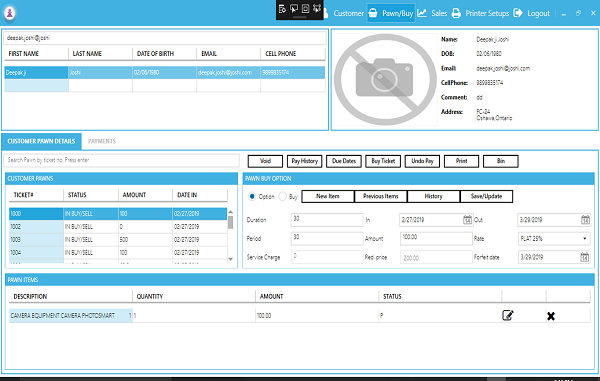The height and width of the screenshot is (381, 600).
Task: Click the third icon in the black debug toolbar
Action: coord(305,8)
